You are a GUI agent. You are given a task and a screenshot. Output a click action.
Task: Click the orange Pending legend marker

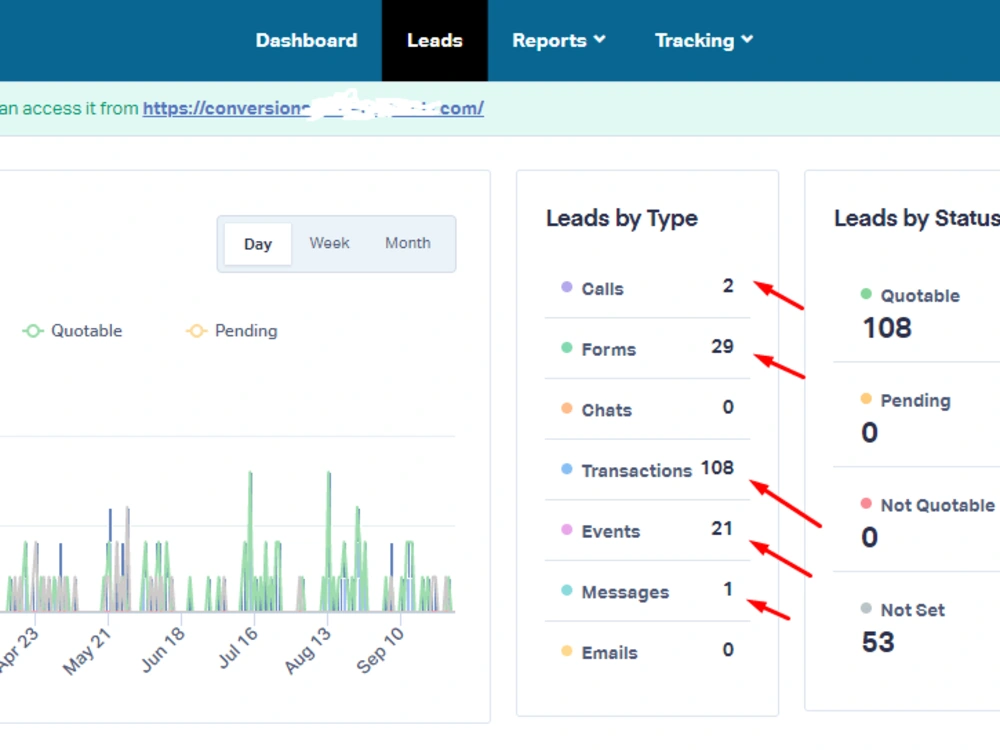tap(196, 331)
